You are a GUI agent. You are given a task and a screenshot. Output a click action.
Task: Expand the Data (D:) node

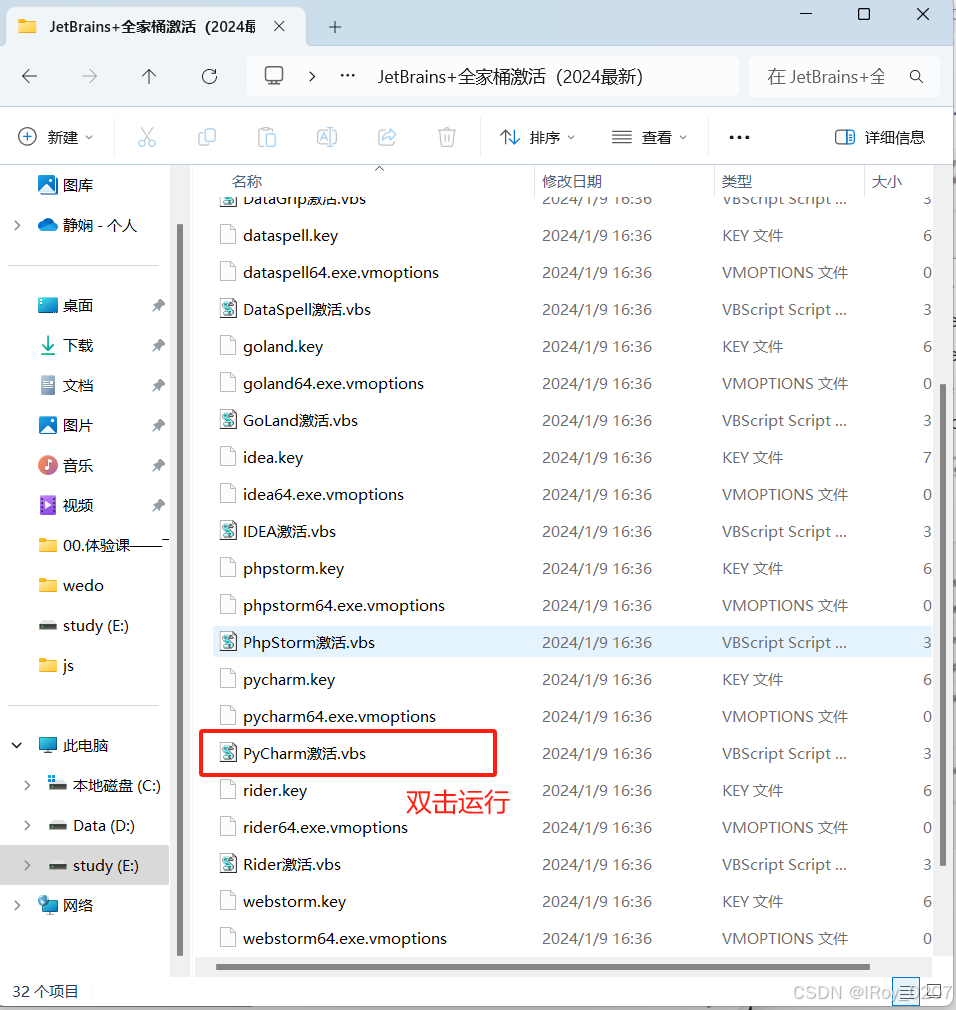click(27, 825)
